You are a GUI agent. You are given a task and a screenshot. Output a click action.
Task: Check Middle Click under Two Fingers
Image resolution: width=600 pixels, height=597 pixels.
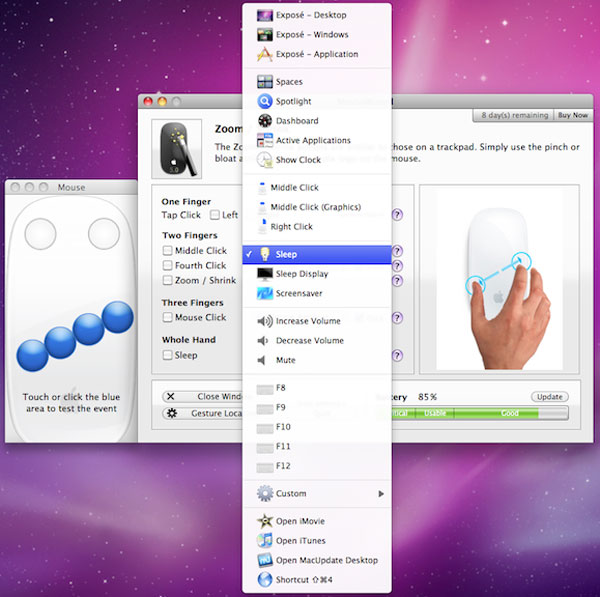pyautogui.click(x=167, y=251)
